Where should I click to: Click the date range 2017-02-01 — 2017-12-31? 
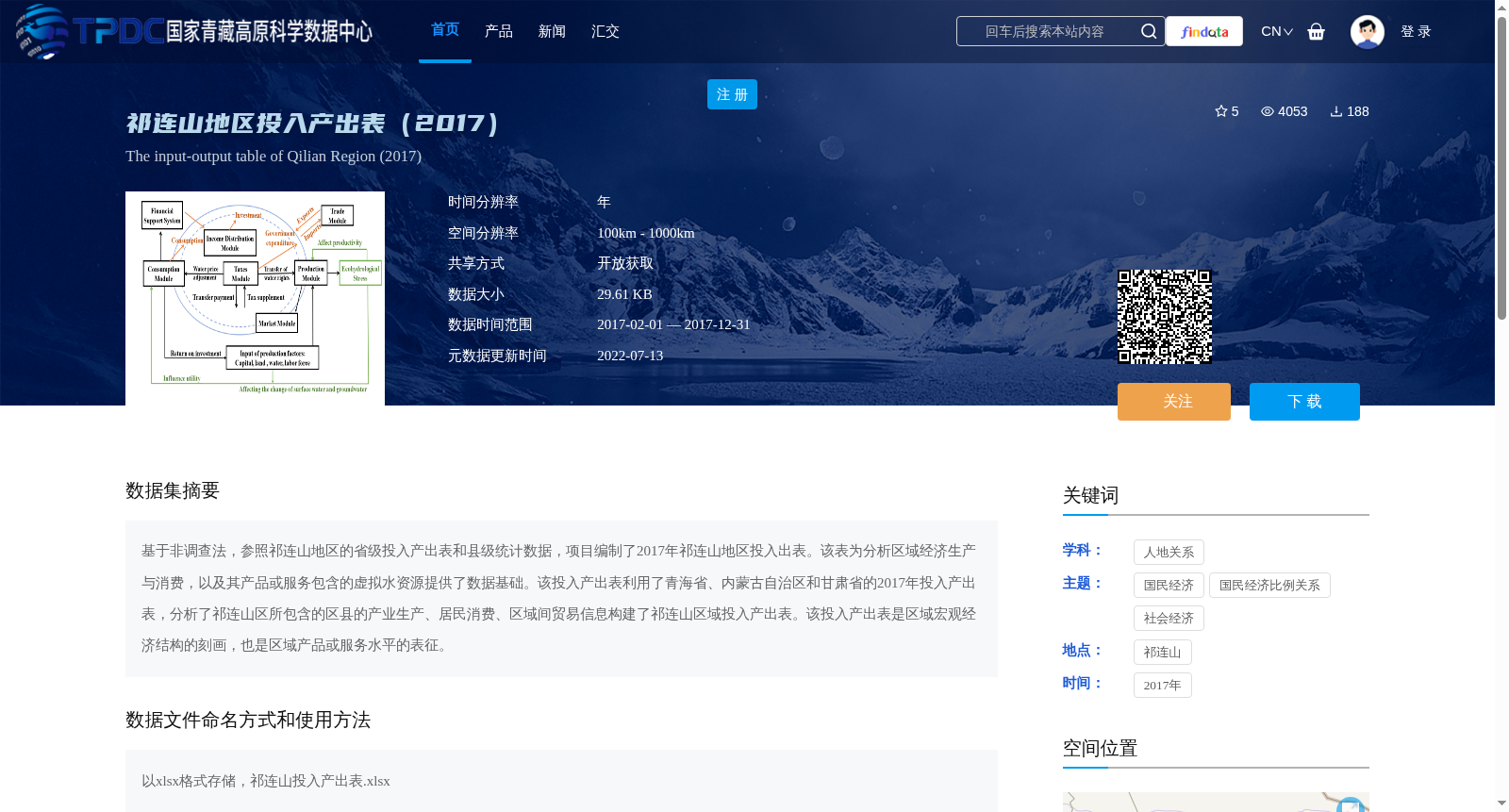click(673, 324)
